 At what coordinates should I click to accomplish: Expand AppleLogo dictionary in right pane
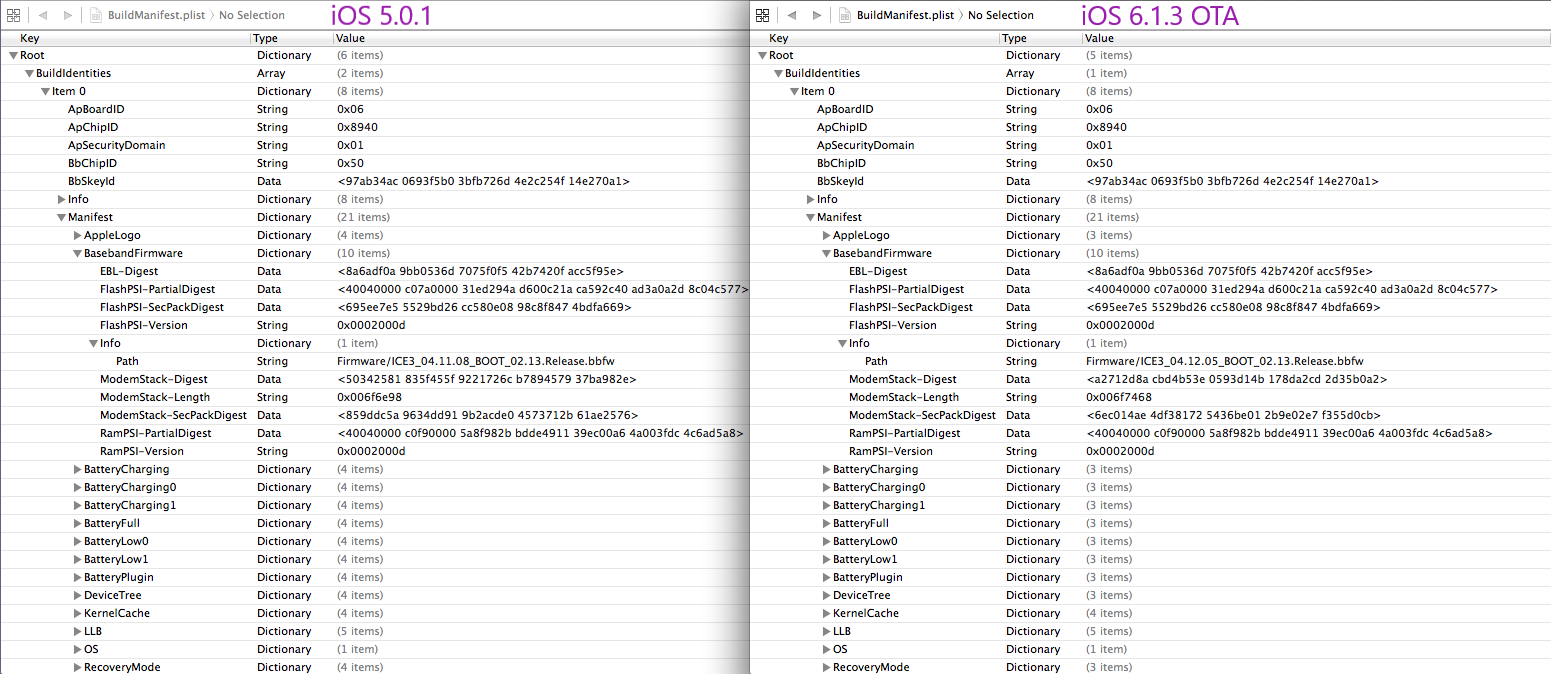(826, 235)
